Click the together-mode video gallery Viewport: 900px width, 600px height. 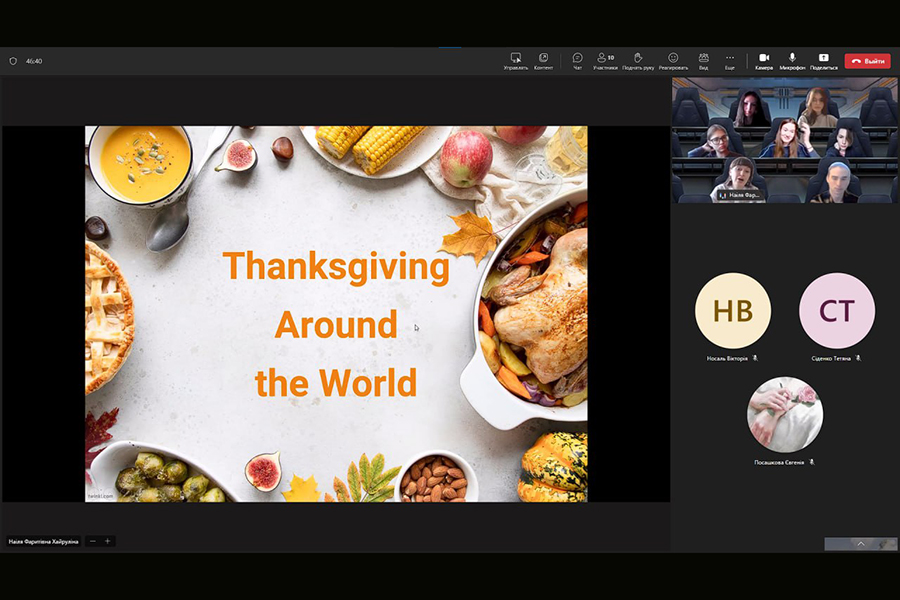click(784, 140)
